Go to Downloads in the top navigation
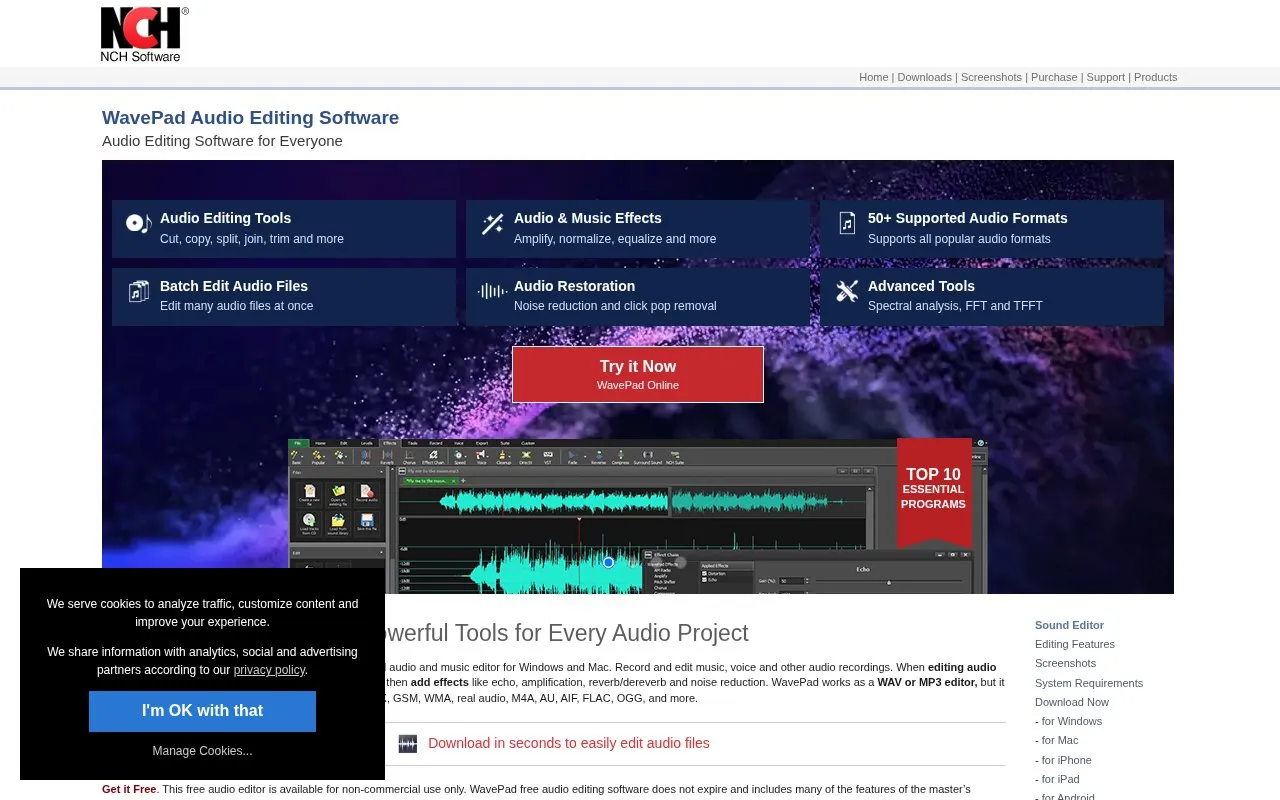Viewport: 1280px width, 800px height. click(x=924, y=77)
